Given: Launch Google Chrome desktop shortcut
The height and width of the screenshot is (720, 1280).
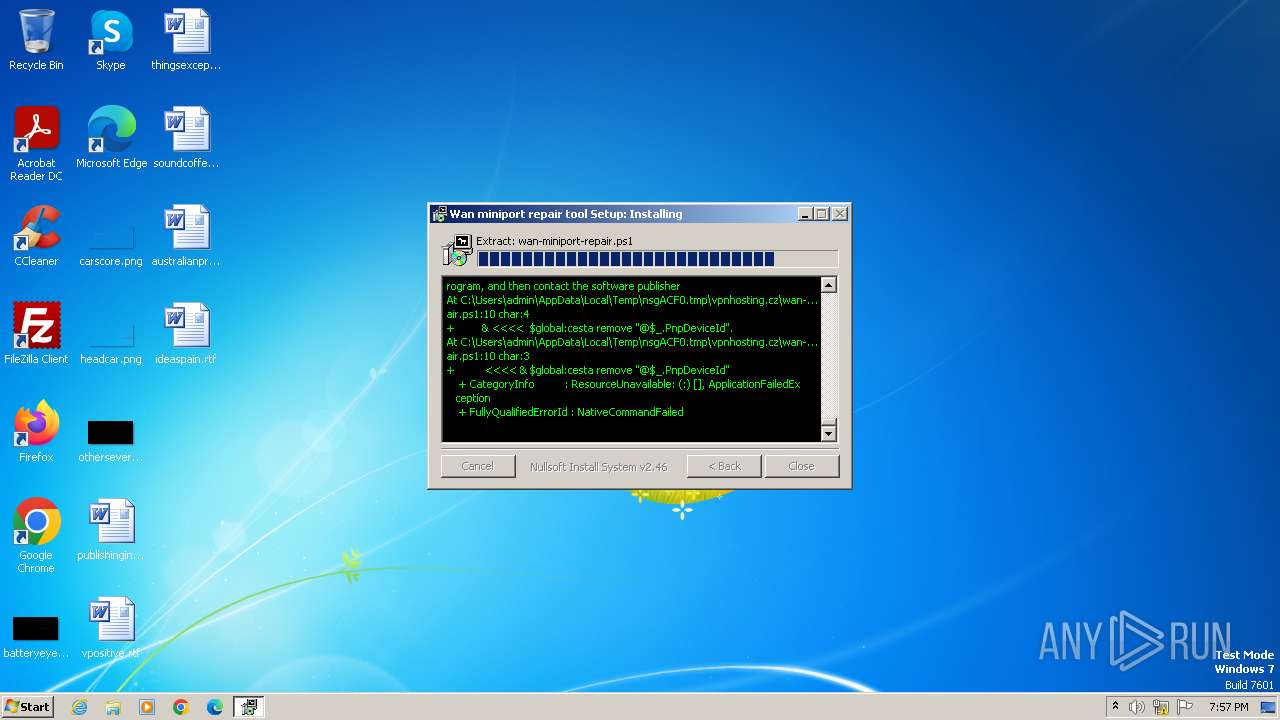Looking at the screenshot, I should (36, 535).
